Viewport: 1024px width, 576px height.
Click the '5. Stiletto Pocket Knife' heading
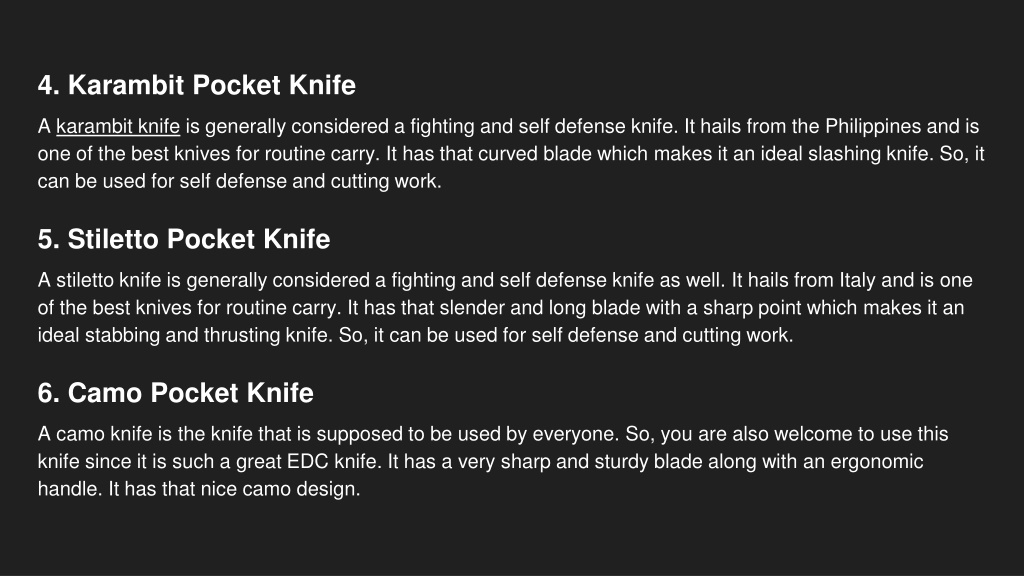point(184,239)
